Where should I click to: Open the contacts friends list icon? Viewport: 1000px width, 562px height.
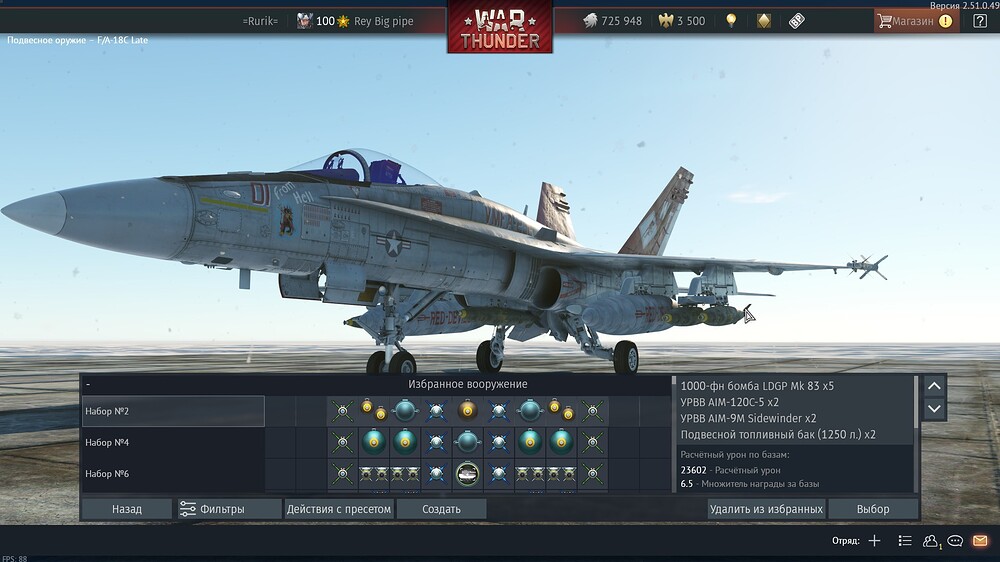click(x=931, y=541)
